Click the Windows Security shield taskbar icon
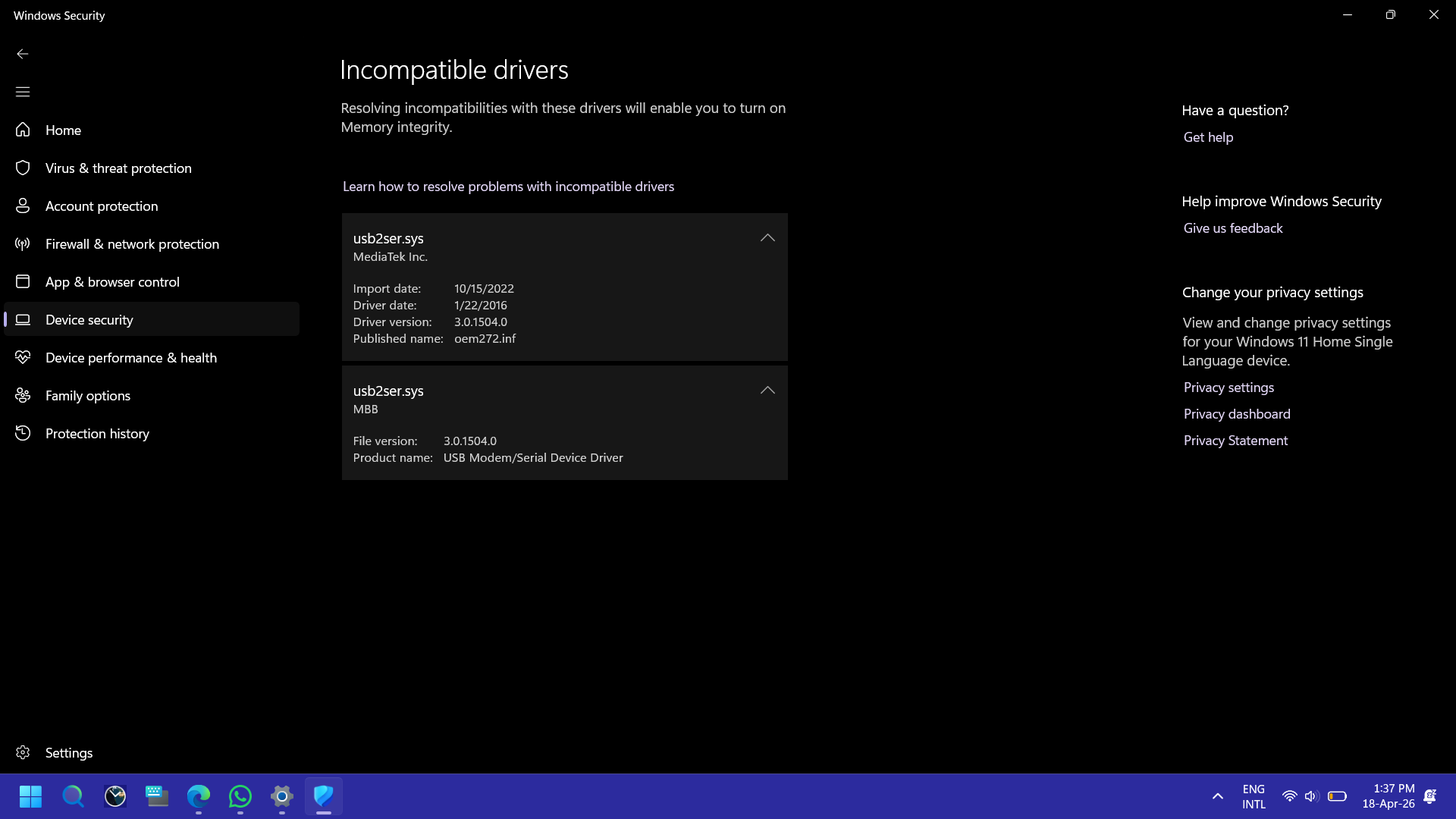This screenshot has width=1456, height=819. click(x=324, y=796)
